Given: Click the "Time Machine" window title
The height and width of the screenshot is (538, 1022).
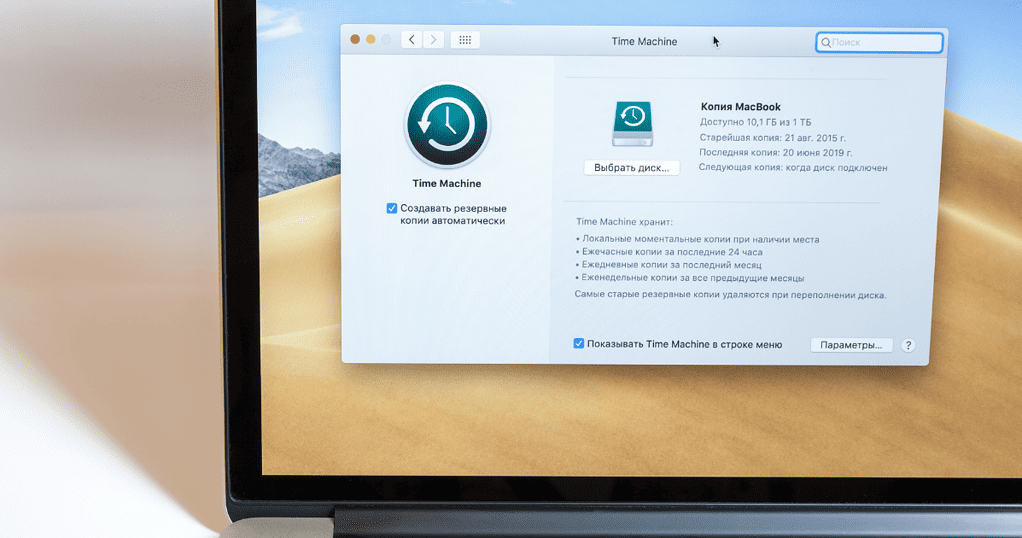Looking at the screenshot, I should [644, 42].
